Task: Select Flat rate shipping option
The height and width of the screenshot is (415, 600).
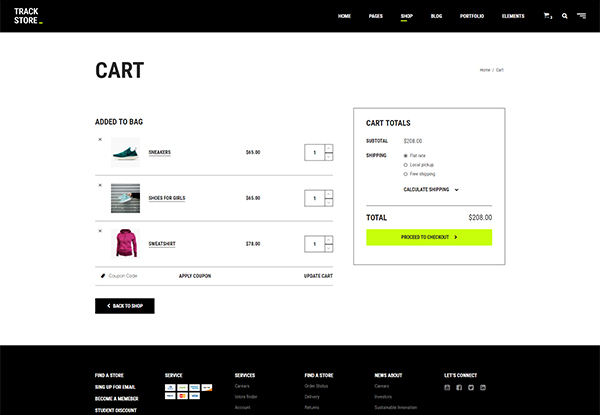Action: click(405, 156)
